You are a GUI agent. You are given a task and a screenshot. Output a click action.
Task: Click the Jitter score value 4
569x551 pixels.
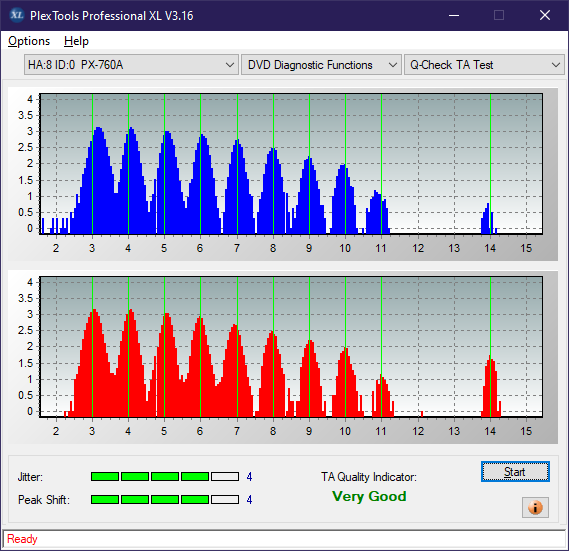click(249, 477)
